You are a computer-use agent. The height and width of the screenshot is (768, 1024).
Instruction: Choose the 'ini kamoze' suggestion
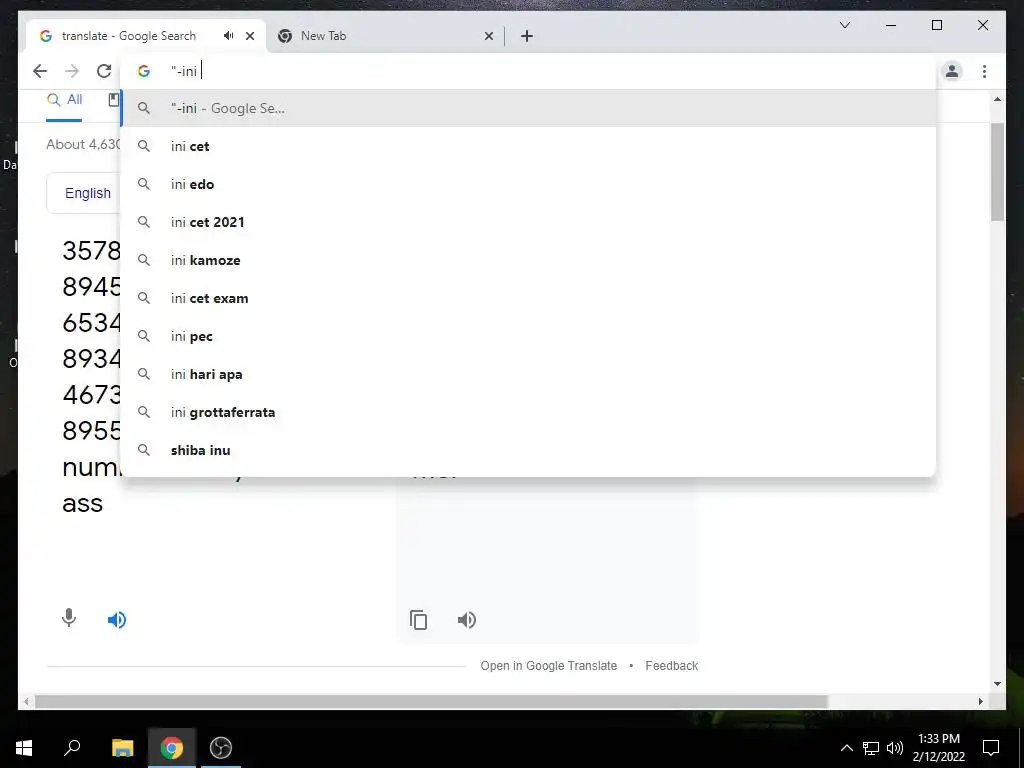pos(528,260)
